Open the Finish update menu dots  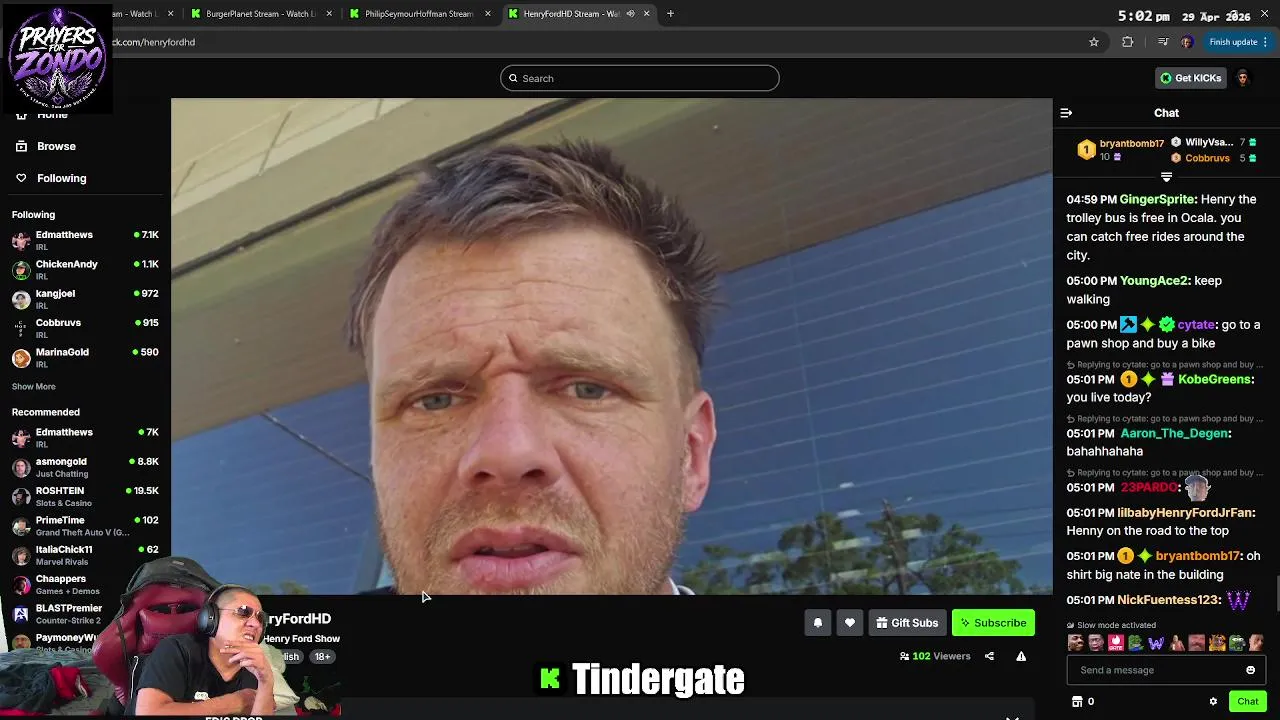1265,42
